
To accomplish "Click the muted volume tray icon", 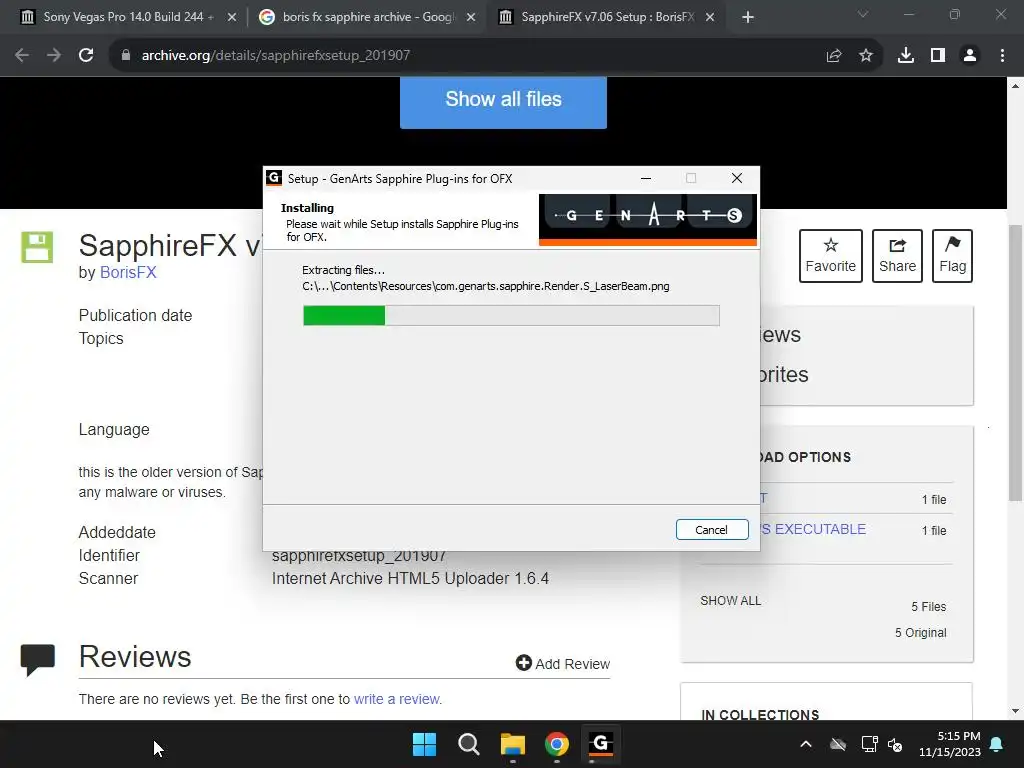I will pos(895,744).
